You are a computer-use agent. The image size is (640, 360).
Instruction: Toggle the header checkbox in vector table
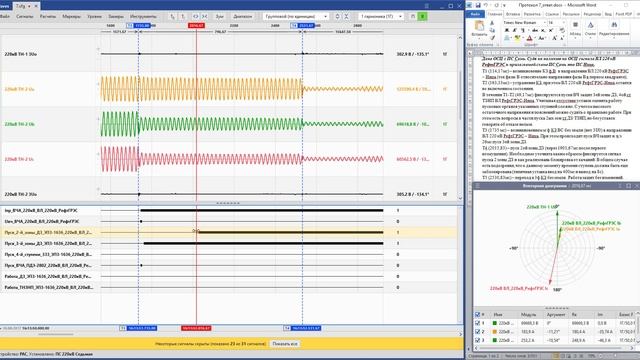click(478, 315)
